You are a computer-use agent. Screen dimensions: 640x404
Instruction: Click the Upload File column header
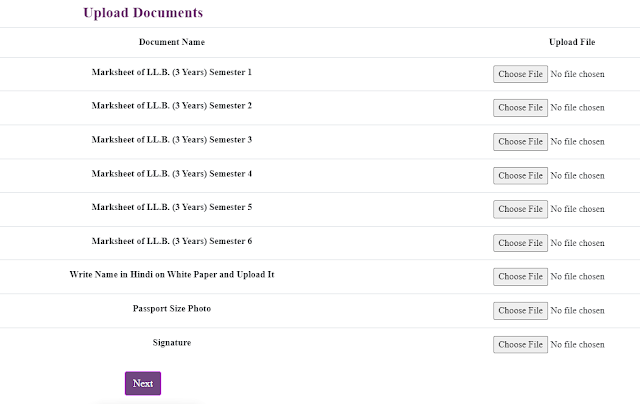click(571, 42)
